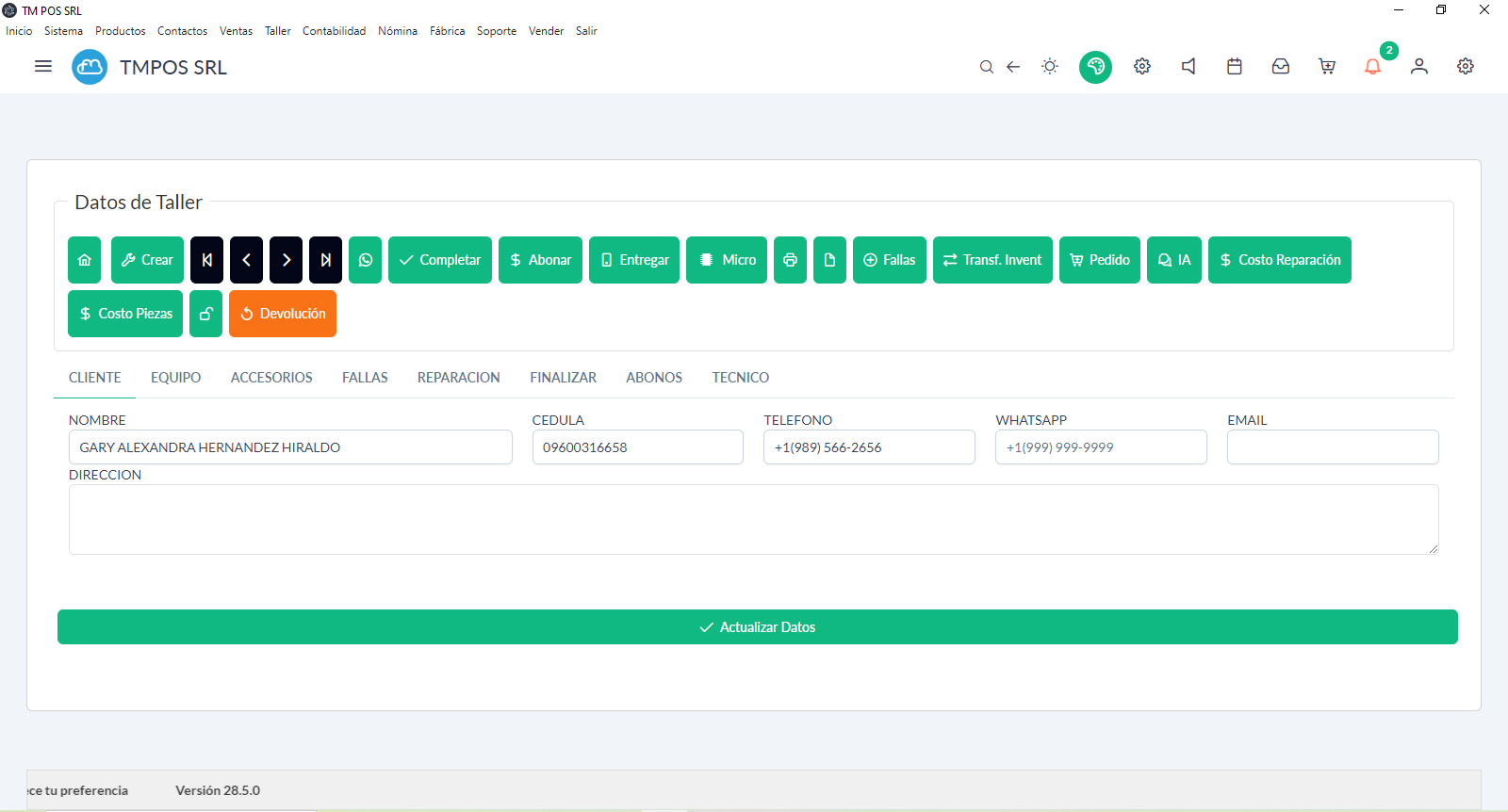This screenshot has width=1508, height=812.
Task: Click Transf. Invent button
Action: click(x=992, y=260)
